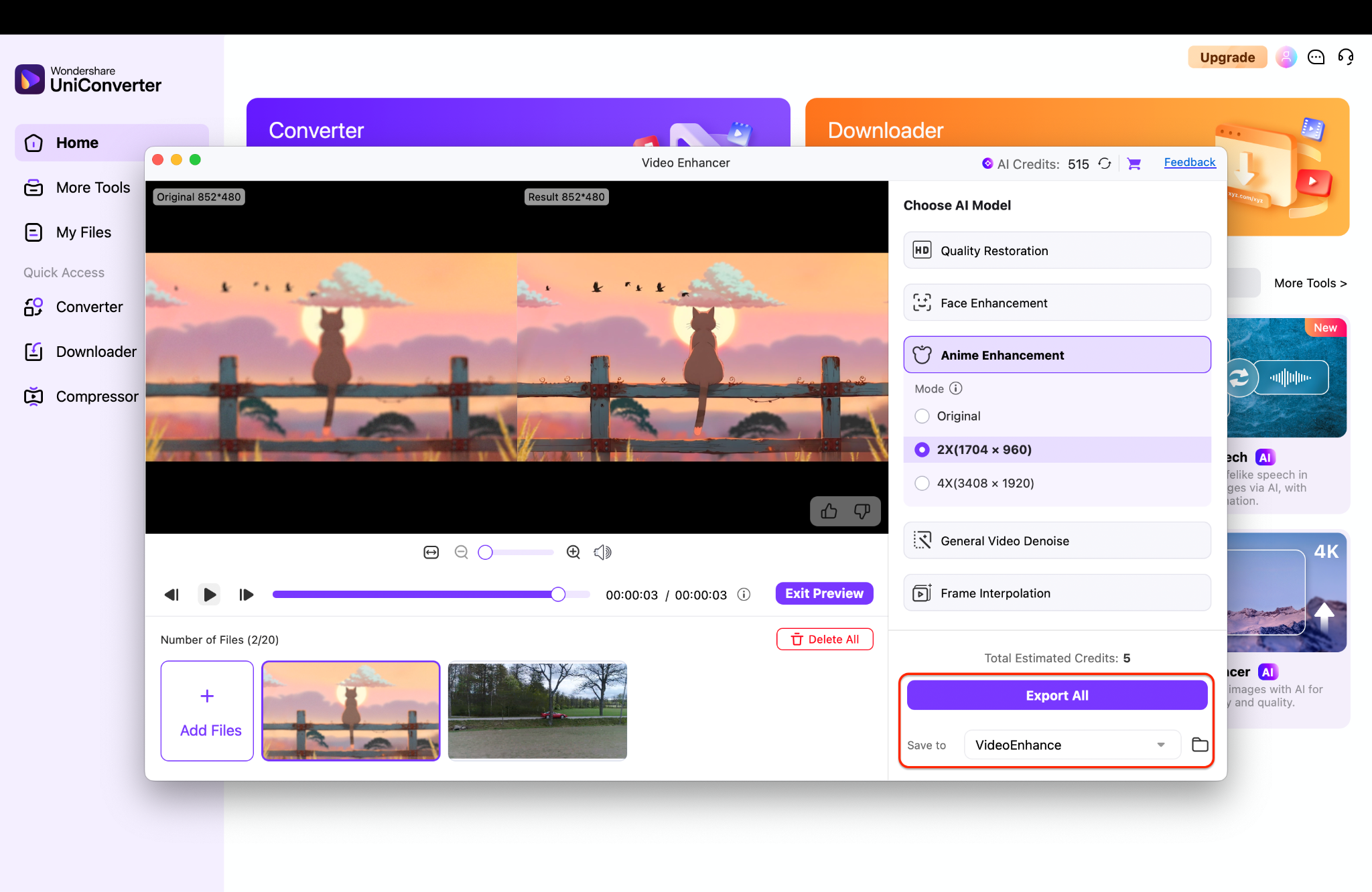Show the Mode info tooltip icon
Screen dimensions: 1372x892
(956, 388)
